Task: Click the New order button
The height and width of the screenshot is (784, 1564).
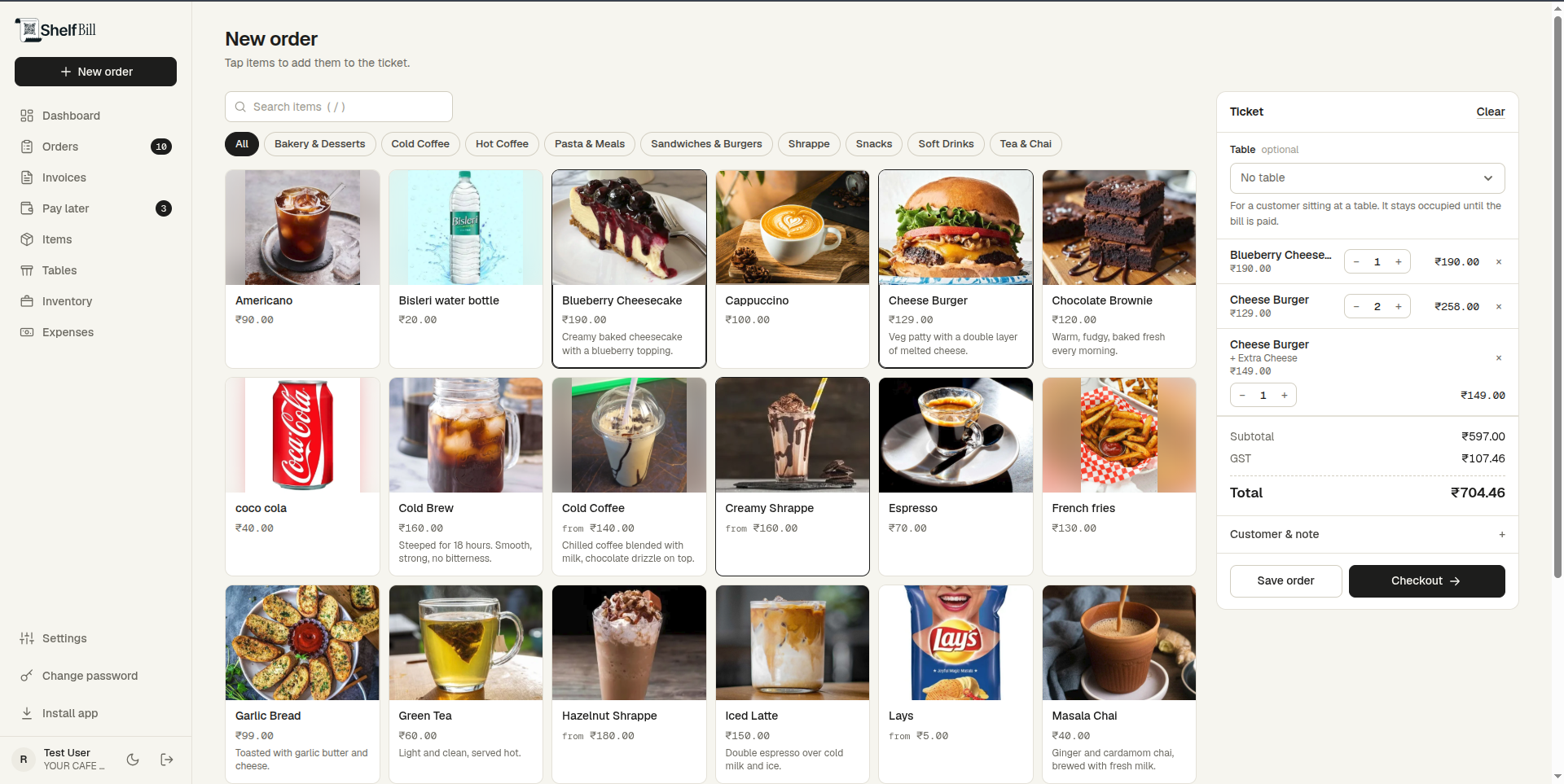Action: pyautogui.click(x=95, y=72)
